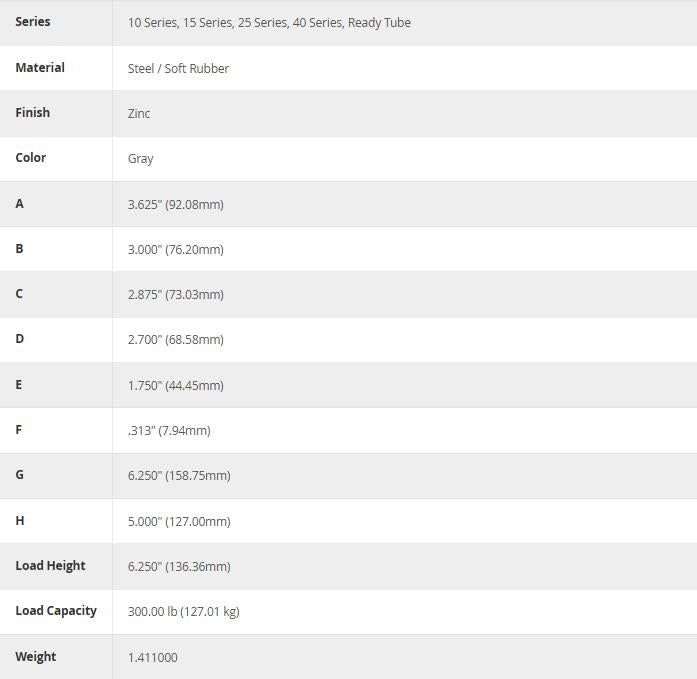
Task: Click the Load Height label
Action: pyautogui.click(x=50, y=566)
